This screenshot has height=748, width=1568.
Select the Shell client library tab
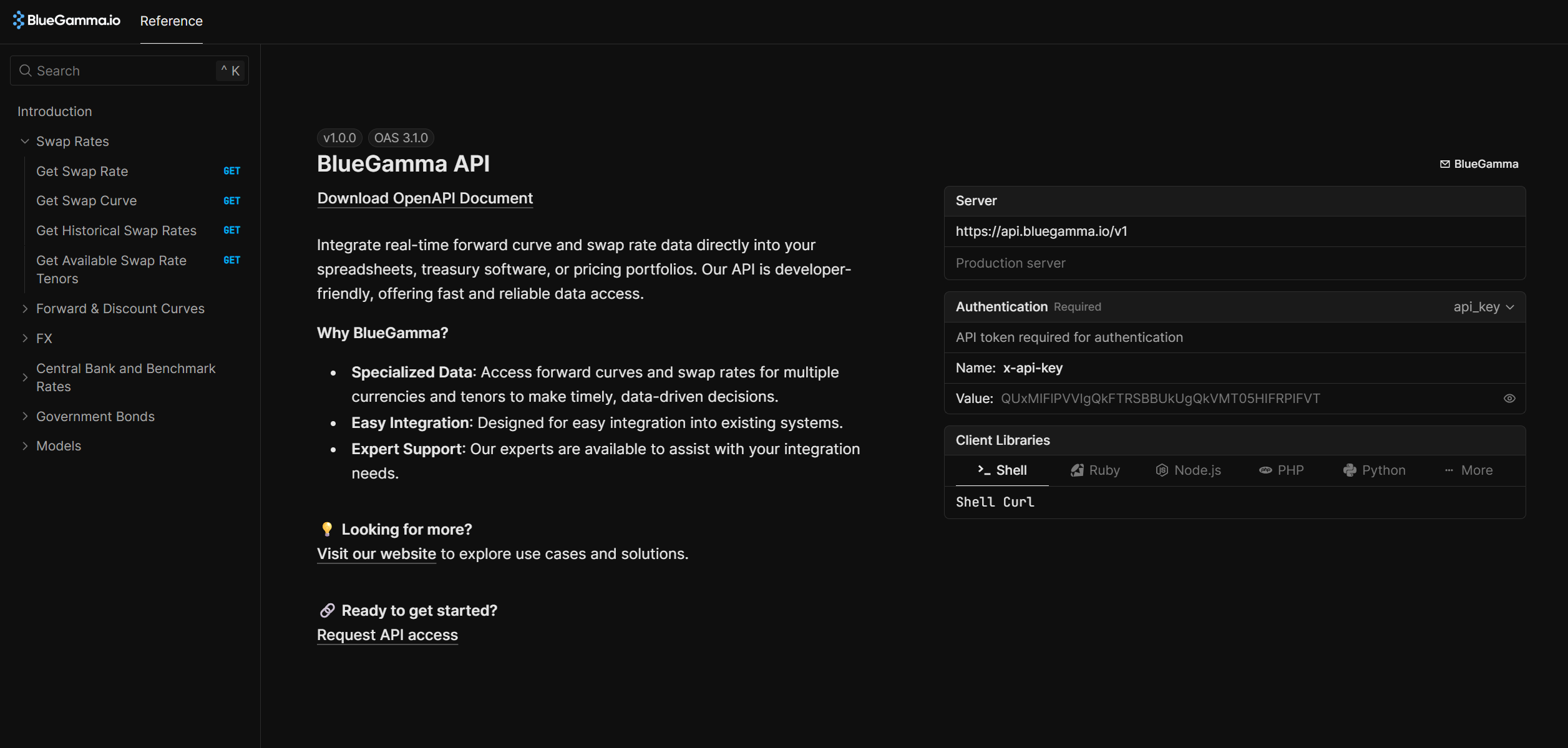(x=1002, y=470)
